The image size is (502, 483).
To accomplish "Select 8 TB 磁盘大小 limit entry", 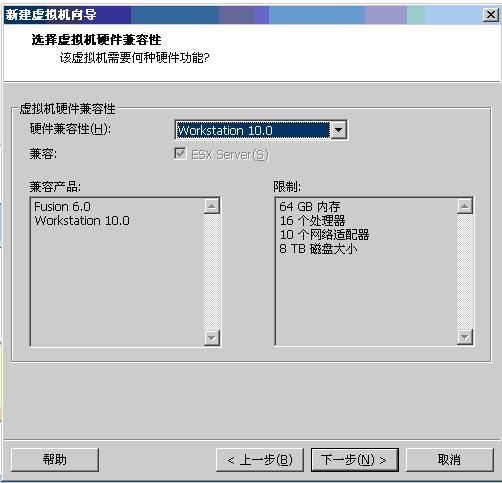I will pos(318,249).
